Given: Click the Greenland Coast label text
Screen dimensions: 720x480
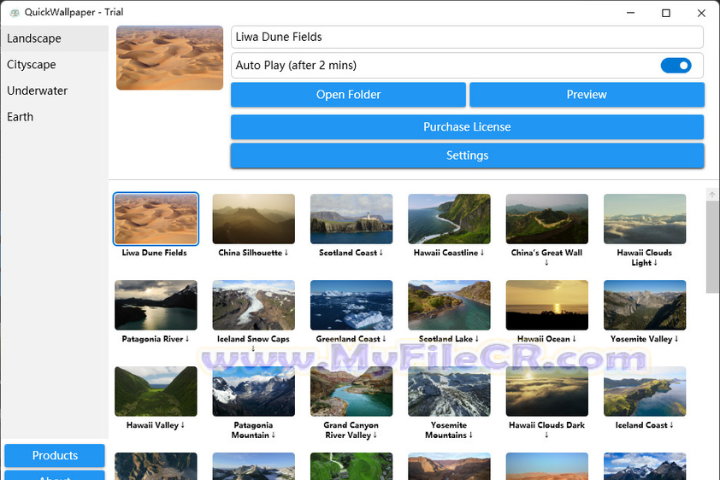Looking at the screenshot, I should coord(351,339).
